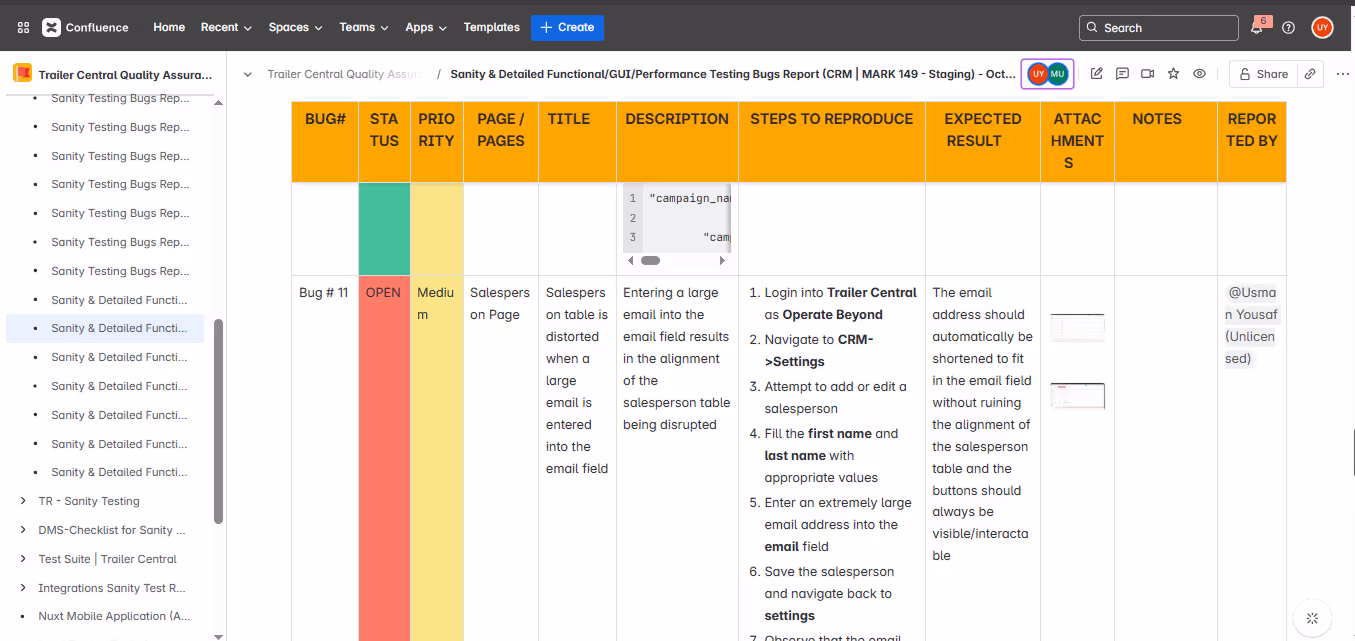The height and width of the screenshot is (641, 1355).
Task: Open the notifications bell
Action: pyautogui.click(x=1257, y=28)
